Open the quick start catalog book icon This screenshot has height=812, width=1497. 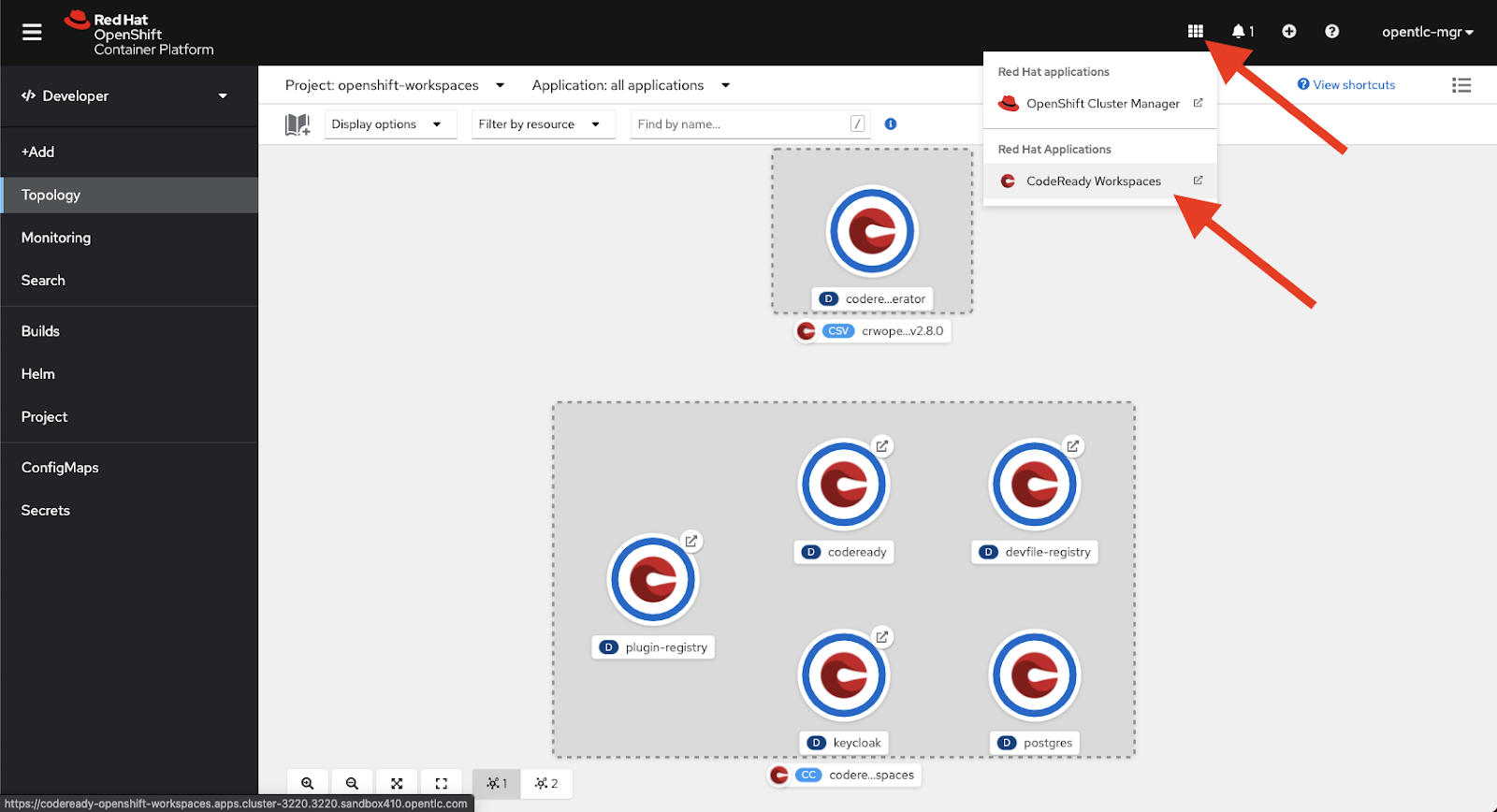tap(298, 124)
